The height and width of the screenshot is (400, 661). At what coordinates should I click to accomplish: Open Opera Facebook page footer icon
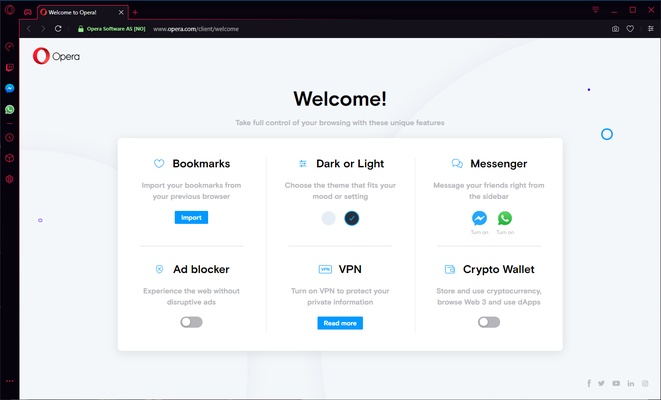point(589,383)
